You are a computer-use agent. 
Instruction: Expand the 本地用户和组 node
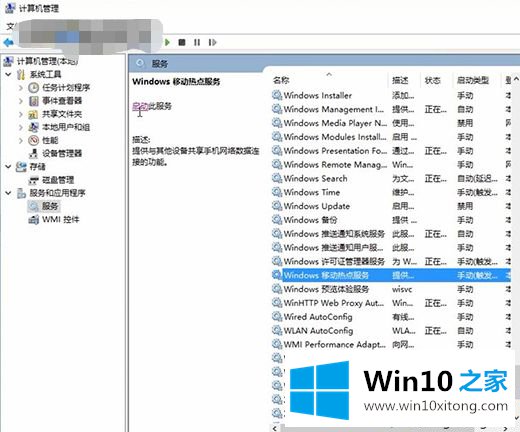pyautogui.click(x=21, y=127)
